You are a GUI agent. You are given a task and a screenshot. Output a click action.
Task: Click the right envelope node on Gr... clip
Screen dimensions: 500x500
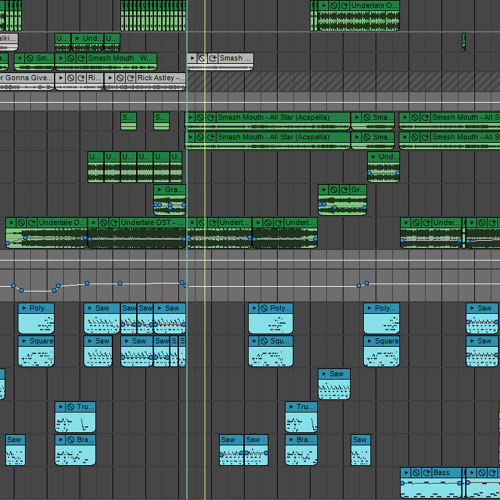pyautogui.click(x=364, y=208)
